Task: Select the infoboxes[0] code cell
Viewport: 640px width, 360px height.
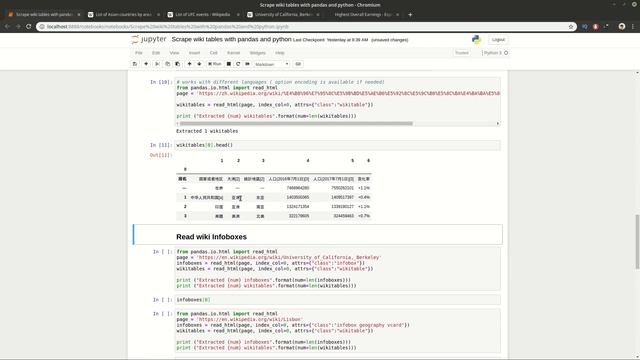Action: click(337, 300)
